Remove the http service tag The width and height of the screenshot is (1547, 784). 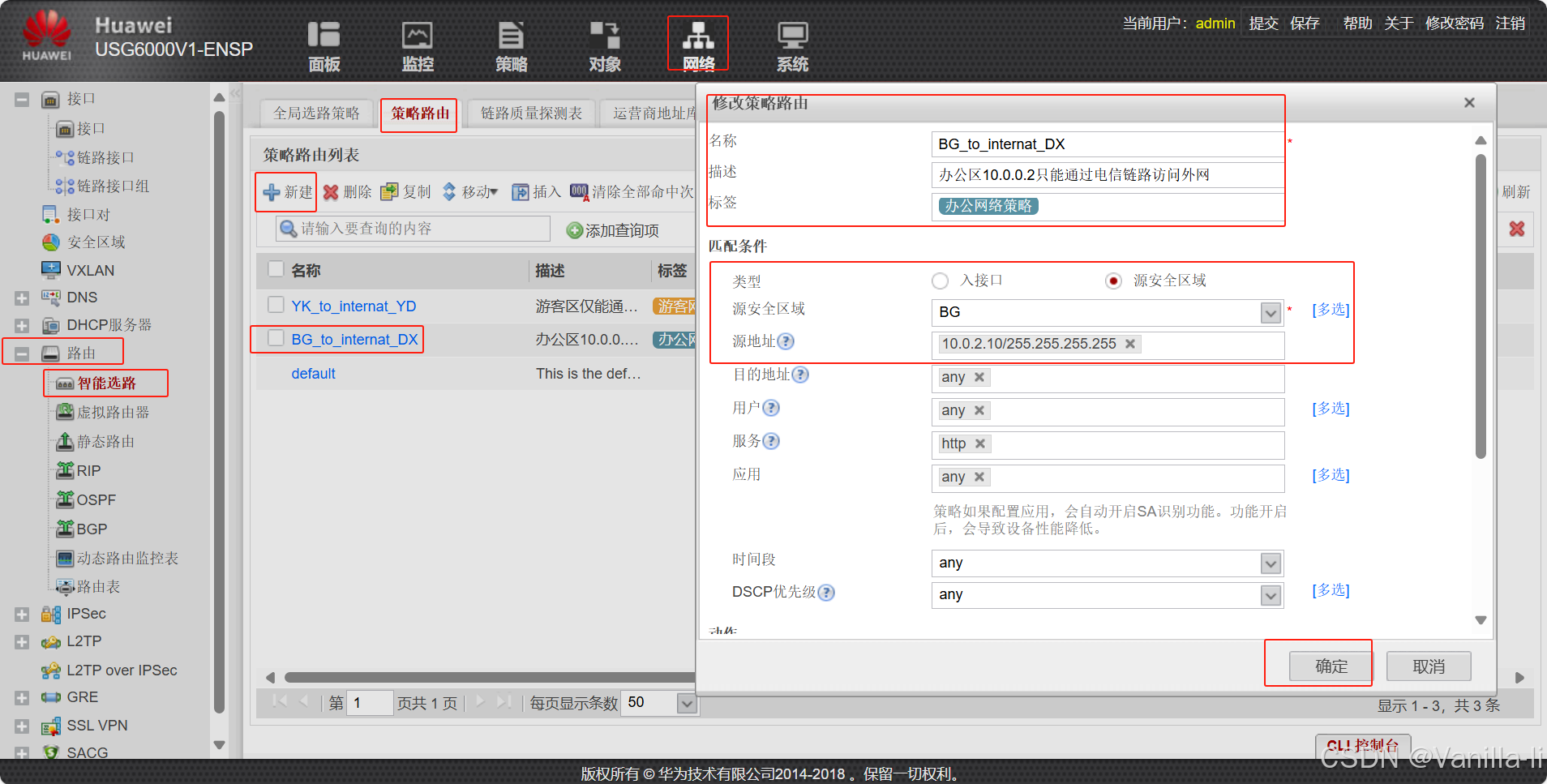click(980, 443)
